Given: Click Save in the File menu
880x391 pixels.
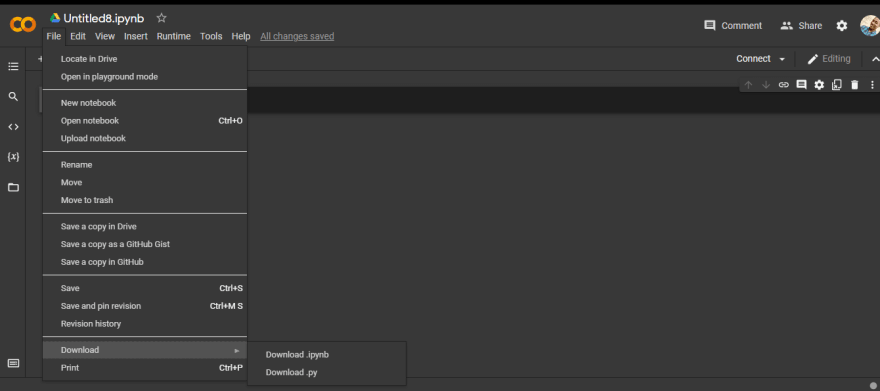Looking at the screenshot, I should pyautogui.click(x=145, y=288).
